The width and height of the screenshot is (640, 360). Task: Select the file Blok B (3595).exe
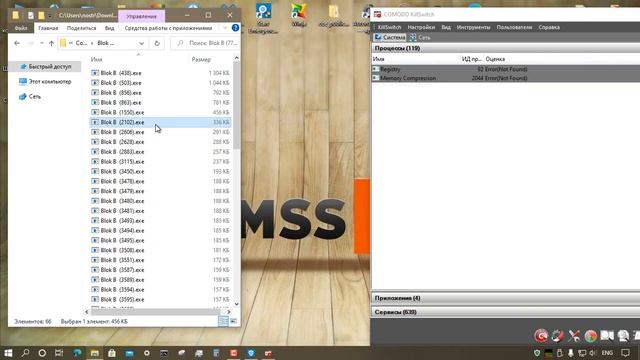(160, 299)
